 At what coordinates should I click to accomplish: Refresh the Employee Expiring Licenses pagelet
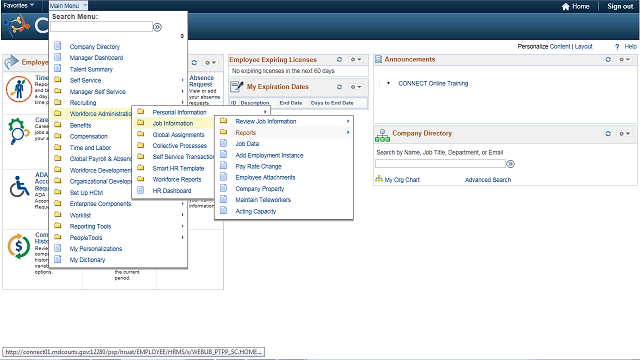tap(339, 60)
